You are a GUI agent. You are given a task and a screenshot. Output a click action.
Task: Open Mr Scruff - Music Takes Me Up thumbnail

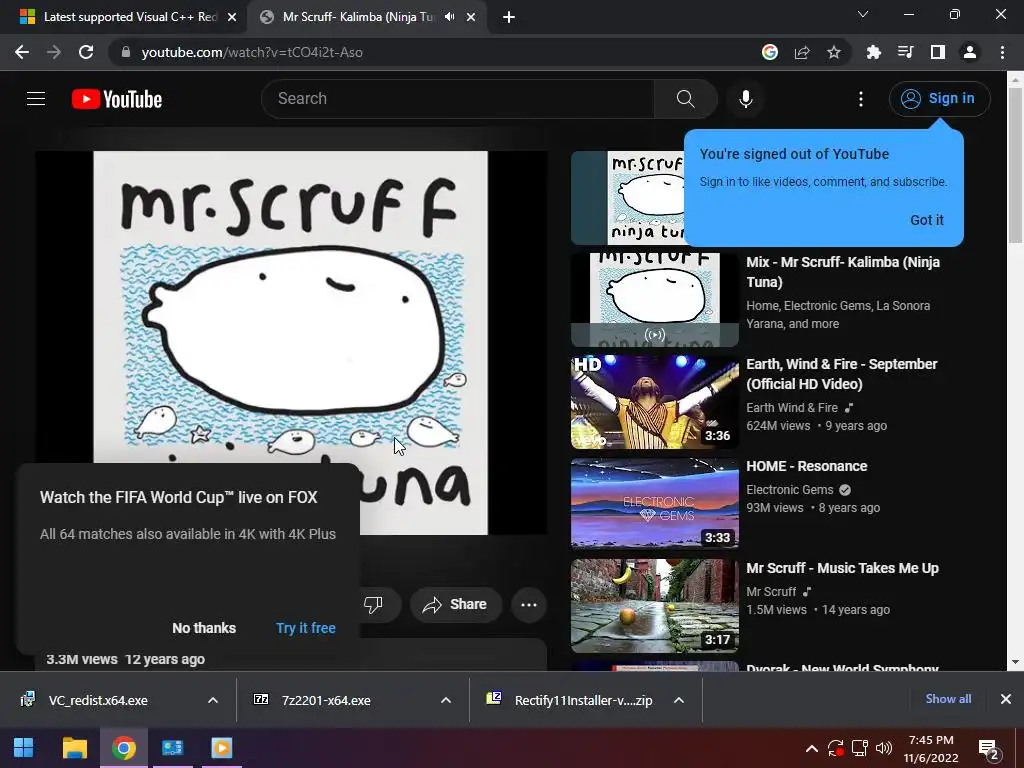pos(654,605)
